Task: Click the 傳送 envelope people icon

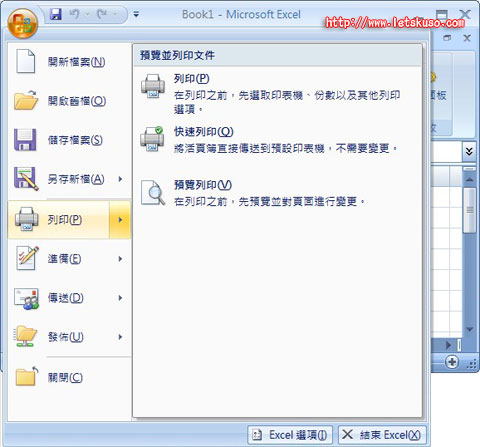Action: pyautogui.click(x=27, y=298)
